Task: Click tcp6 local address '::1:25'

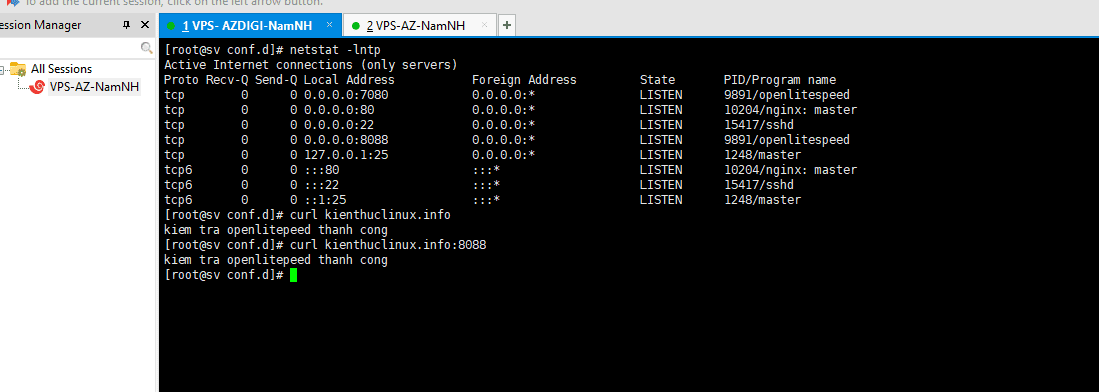Action: [325, 201]
